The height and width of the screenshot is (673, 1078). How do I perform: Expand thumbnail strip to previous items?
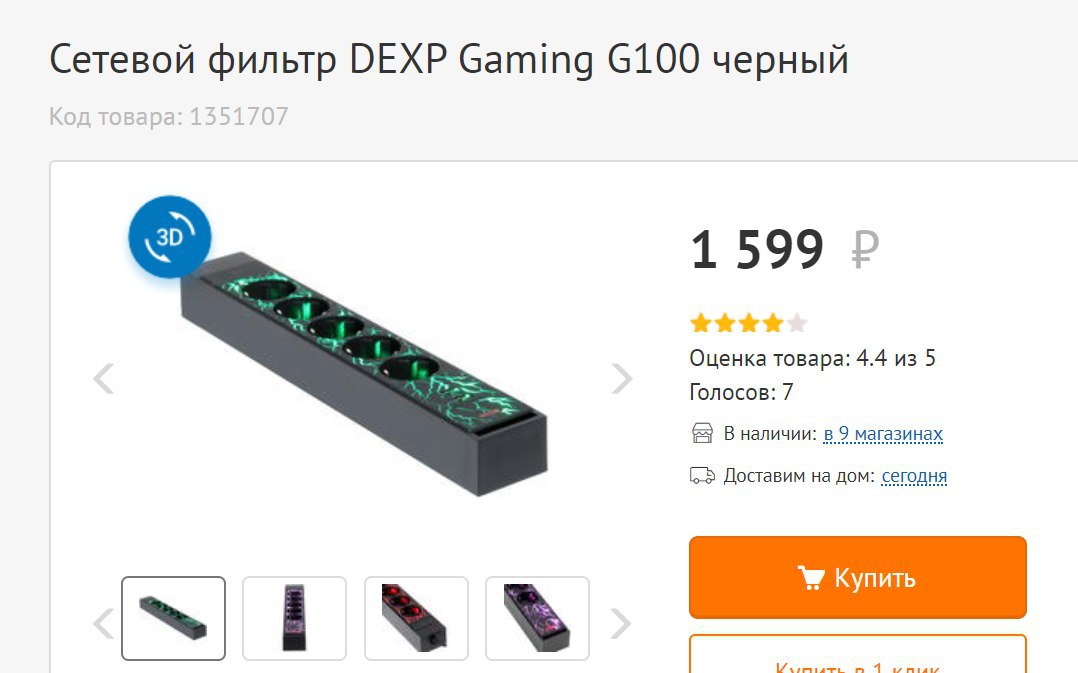[x=104, y=624]
